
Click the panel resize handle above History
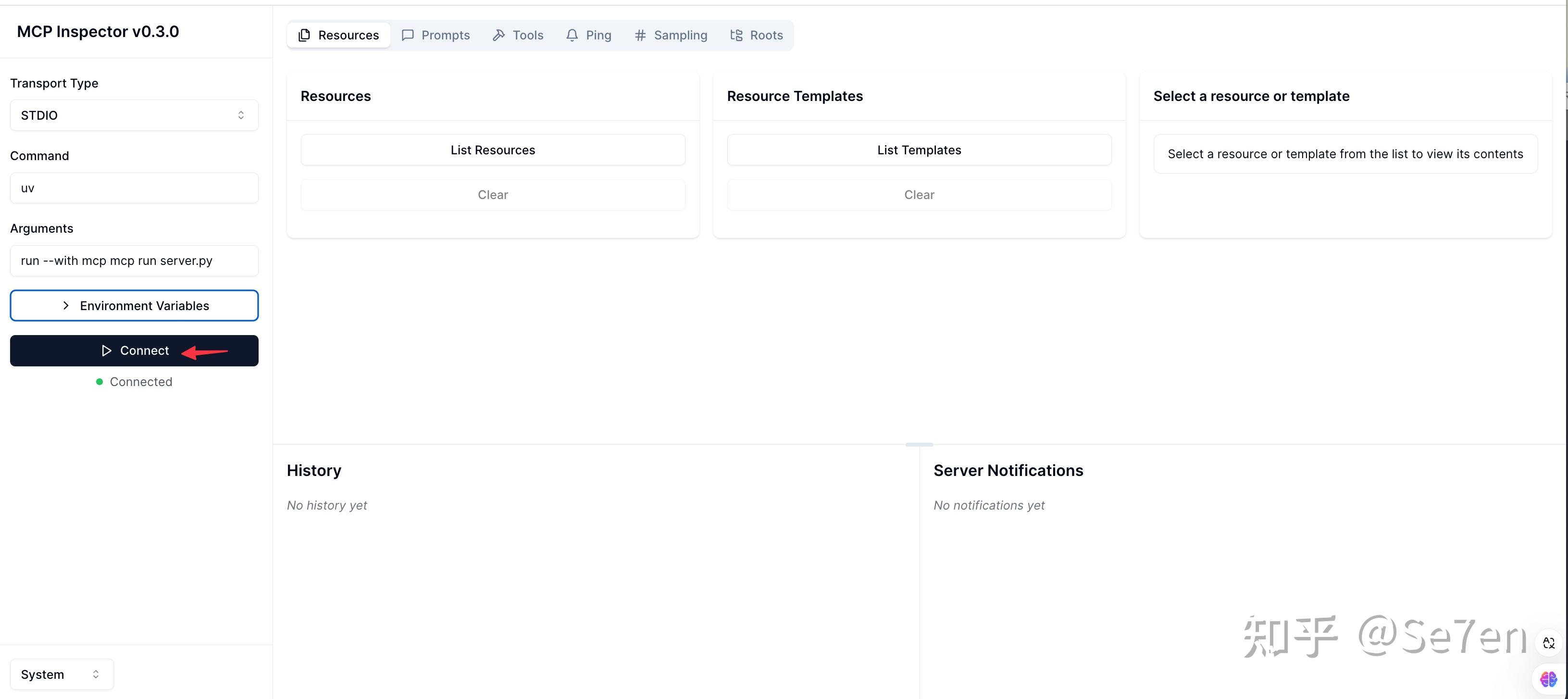click(919, 445)
